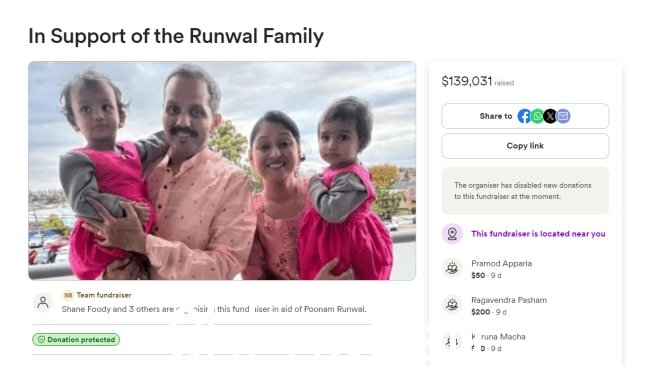
Task: Click Pramod Apparla's donor avatar icon
Action: (x=452, y=268)
